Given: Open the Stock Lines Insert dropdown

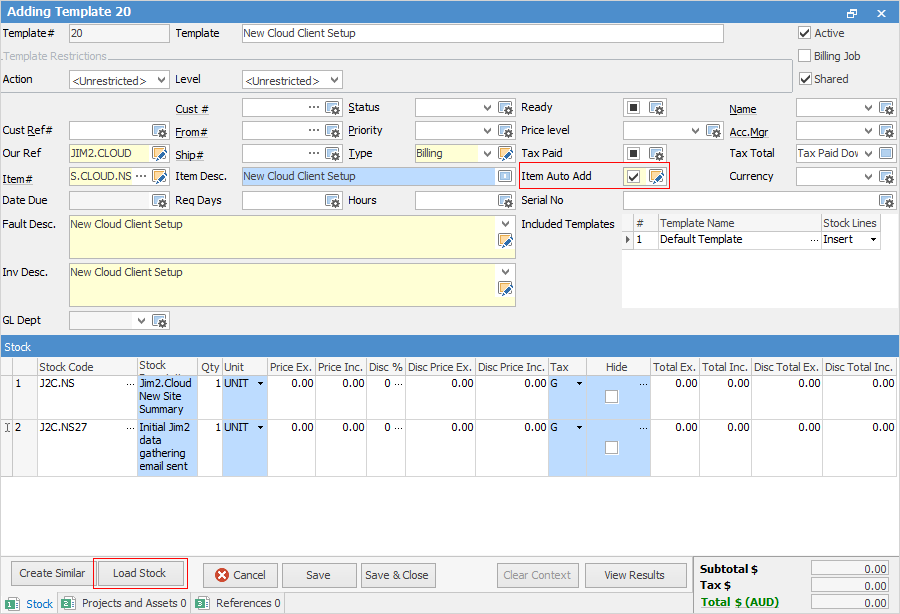Looking at the screenshot, I should point(873,240).
